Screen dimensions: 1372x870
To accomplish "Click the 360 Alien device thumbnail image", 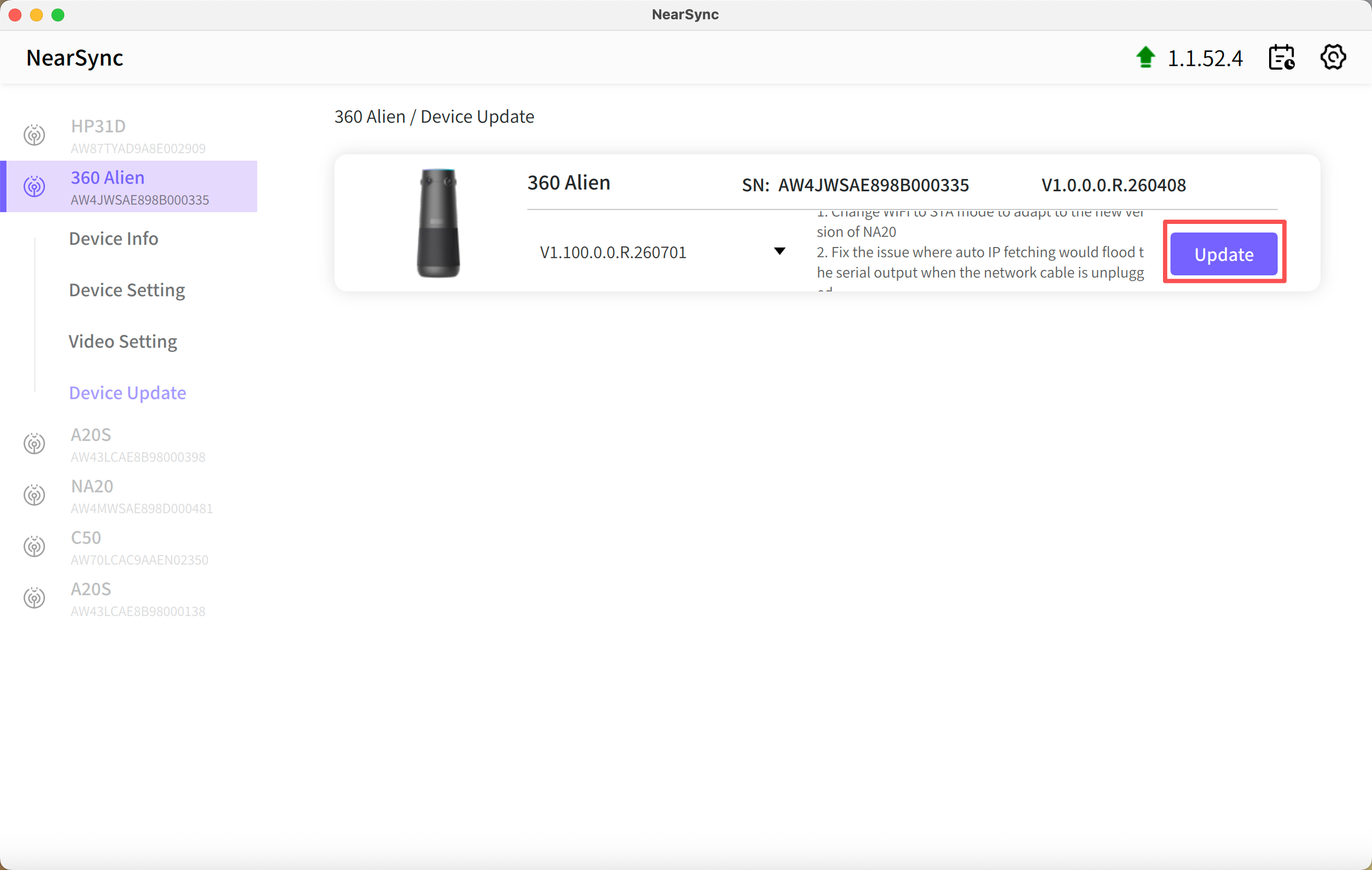I will pos(437,223).
